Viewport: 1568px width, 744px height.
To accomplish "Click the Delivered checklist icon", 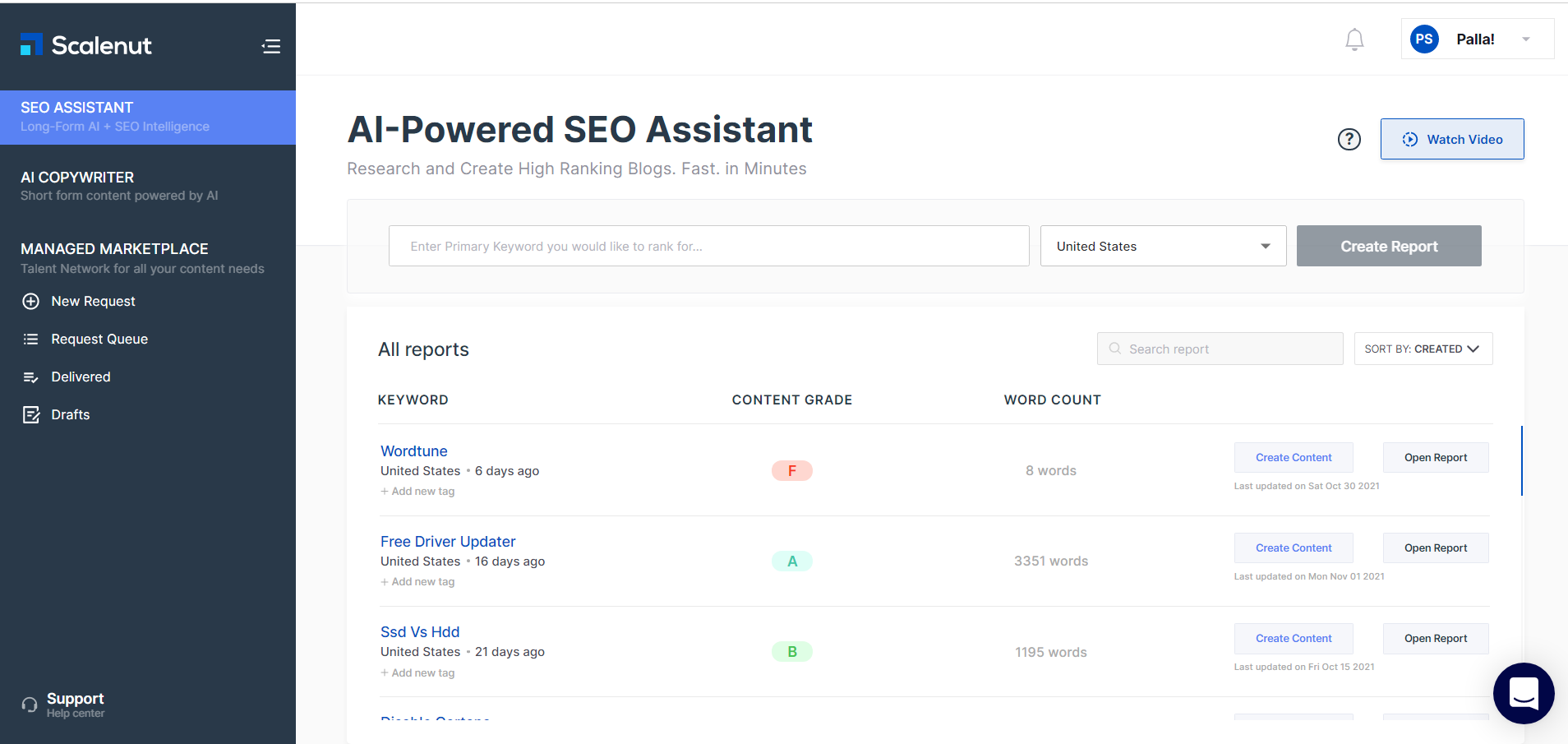I will 30,377.
